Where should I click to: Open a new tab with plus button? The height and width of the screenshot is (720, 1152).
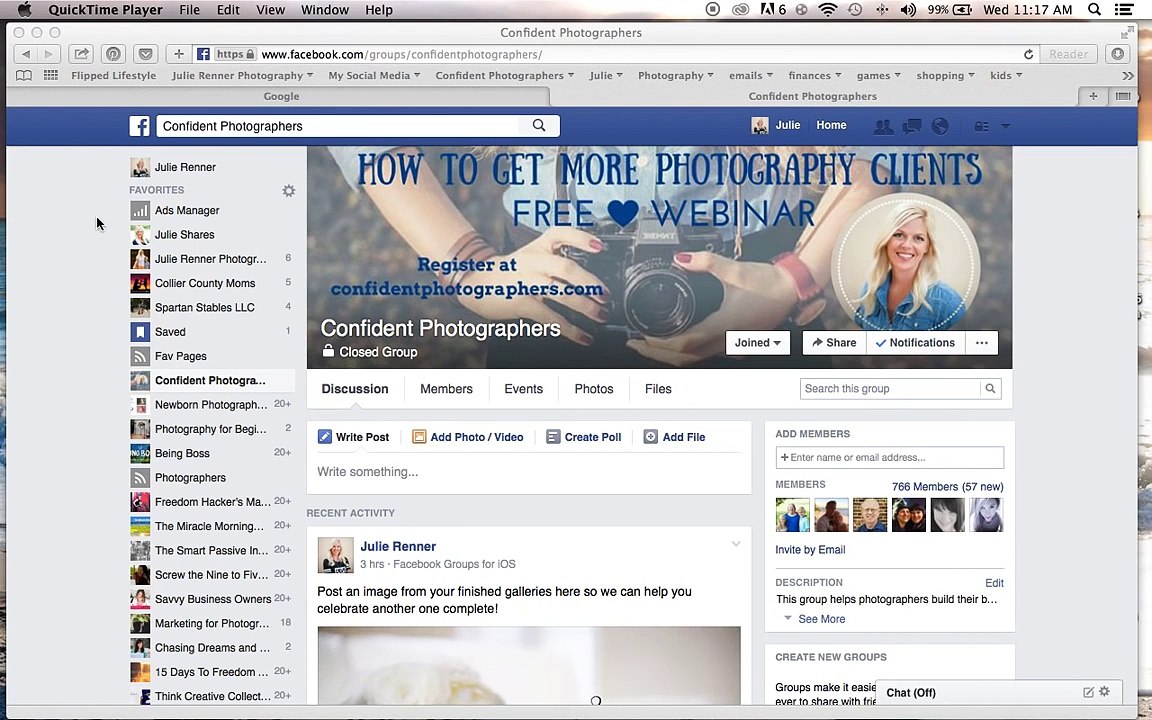[x=1093, y=96]
